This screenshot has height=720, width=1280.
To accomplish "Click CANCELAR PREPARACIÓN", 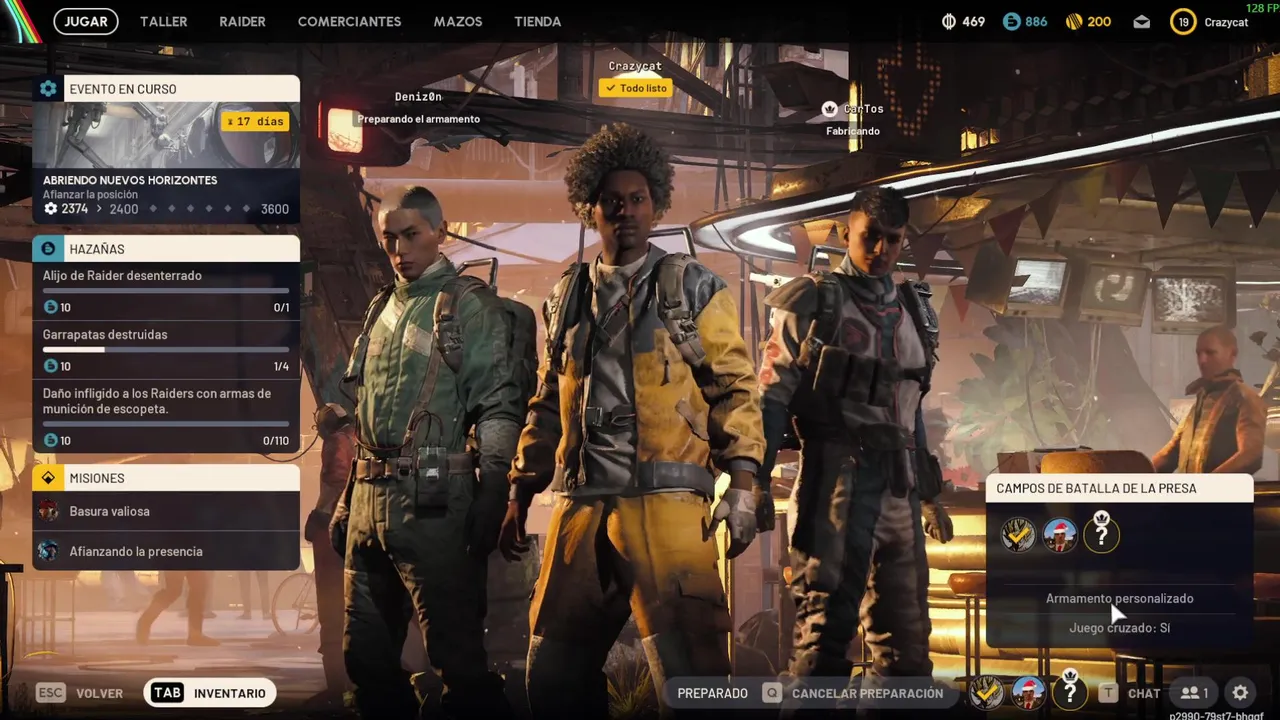I will point(867,693).
